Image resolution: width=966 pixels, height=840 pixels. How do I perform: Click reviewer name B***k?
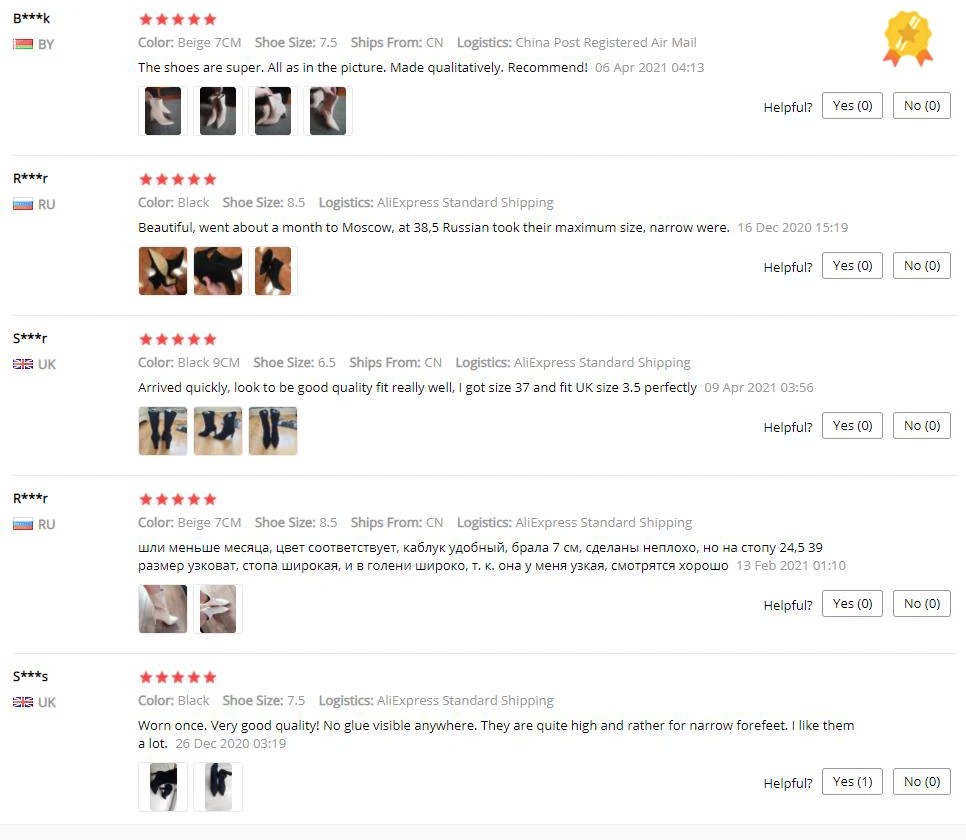point(31,18)
